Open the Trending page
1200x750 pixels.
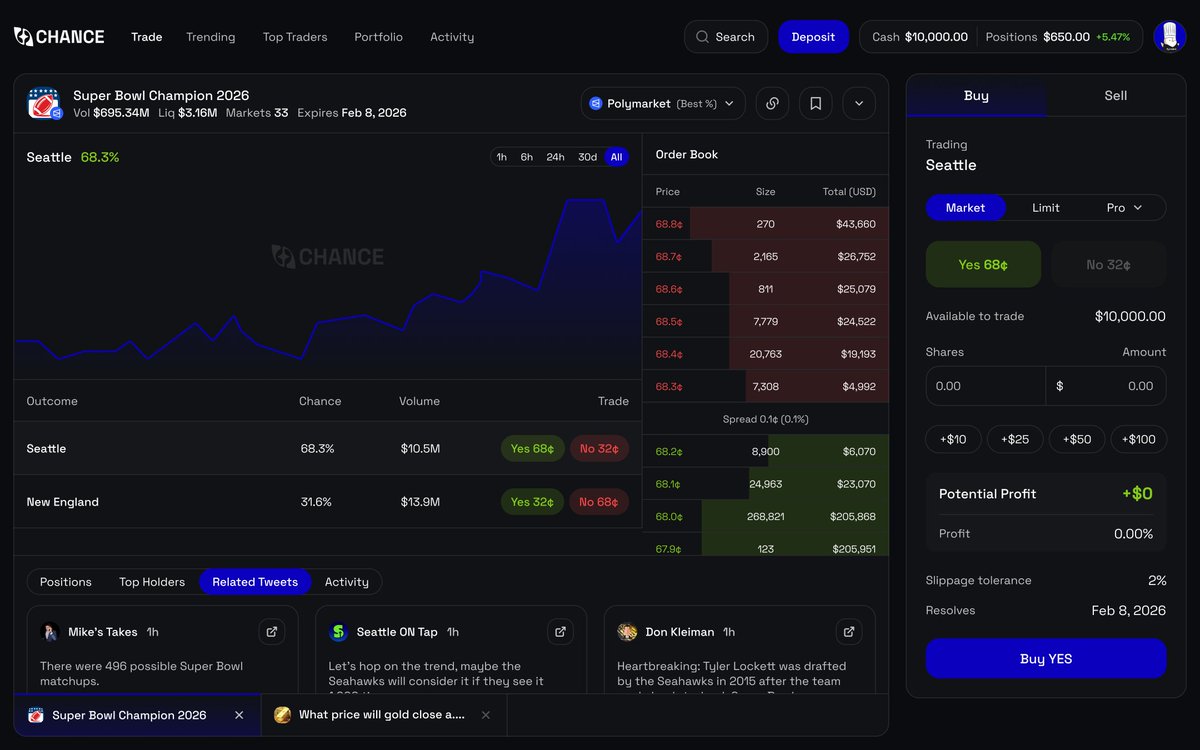click(210, 36)
